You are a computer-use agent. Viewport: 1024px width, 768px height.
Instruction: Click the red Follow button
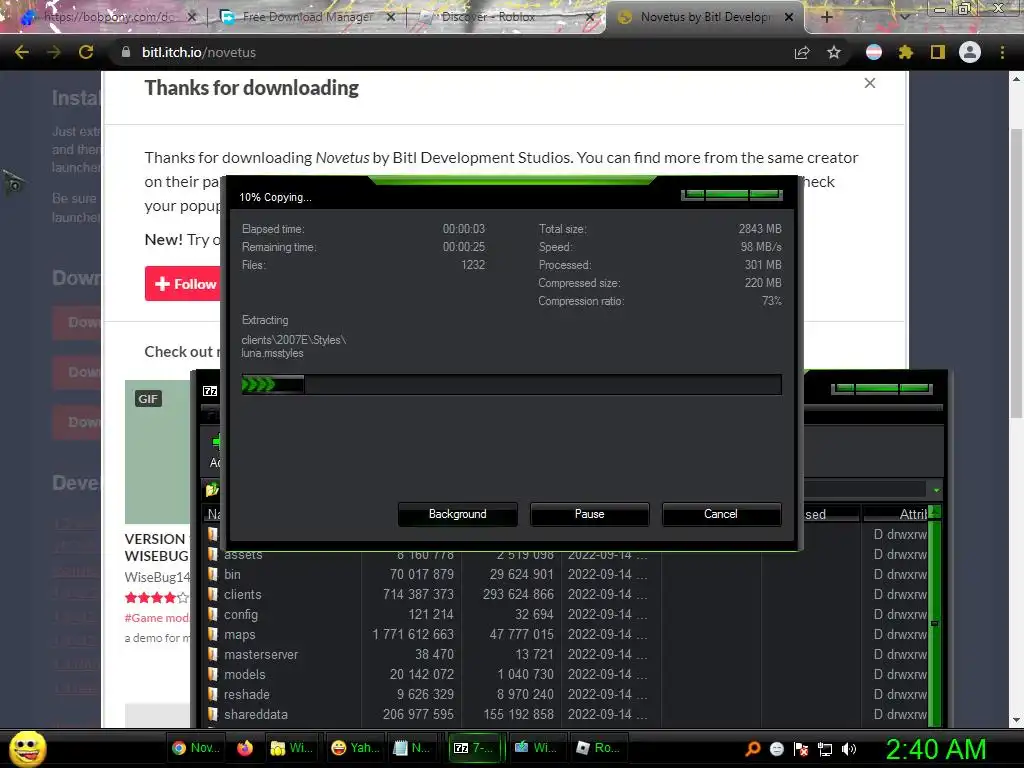coord(184,284)
